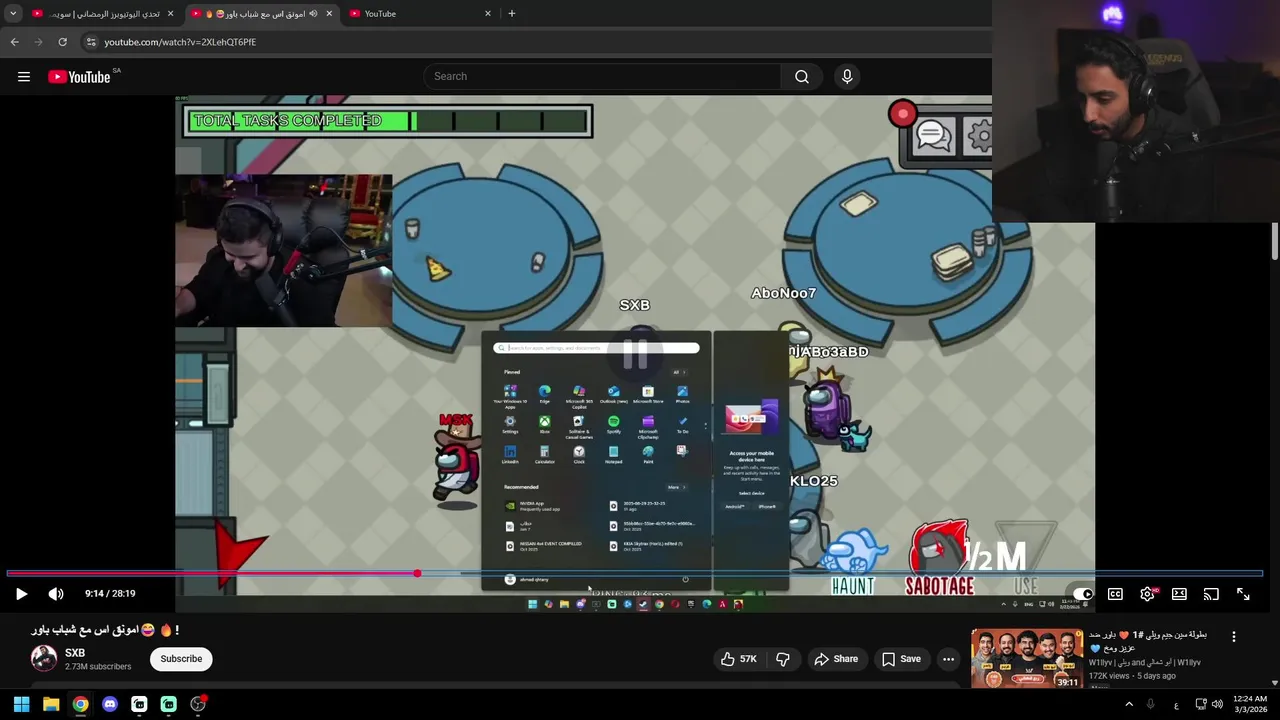Click the progress bar scrubber handle
The height and width of the screenshot is (720, 1280).
tap(417, 574)
